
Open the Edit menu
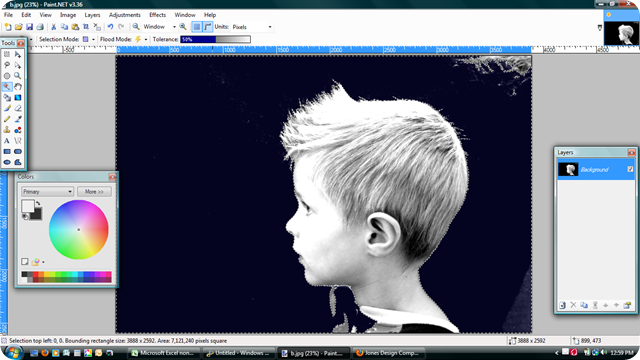(26, 15)
